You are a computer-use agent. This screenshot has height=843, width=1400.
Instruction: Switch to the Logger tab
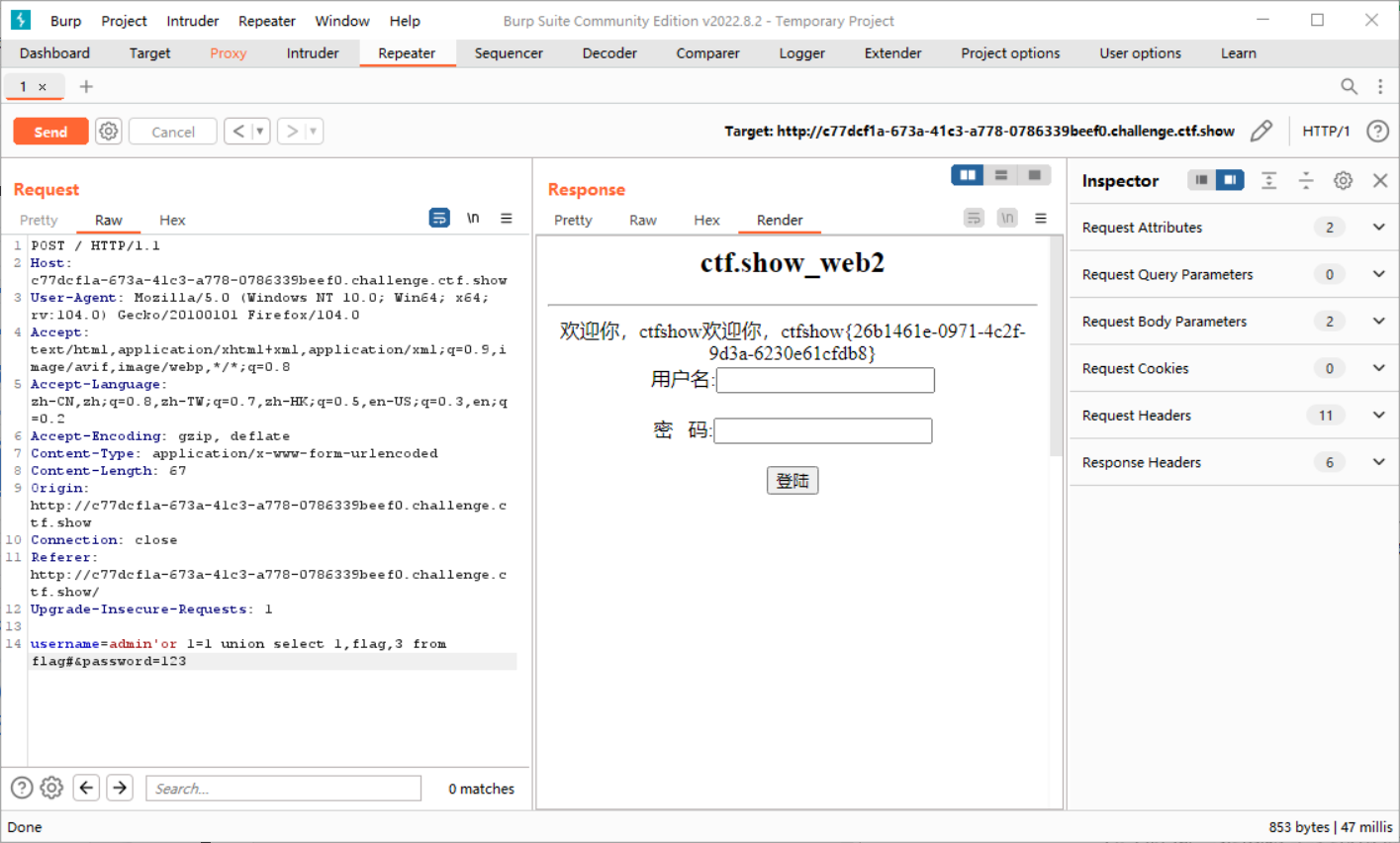tap(801, 53)
